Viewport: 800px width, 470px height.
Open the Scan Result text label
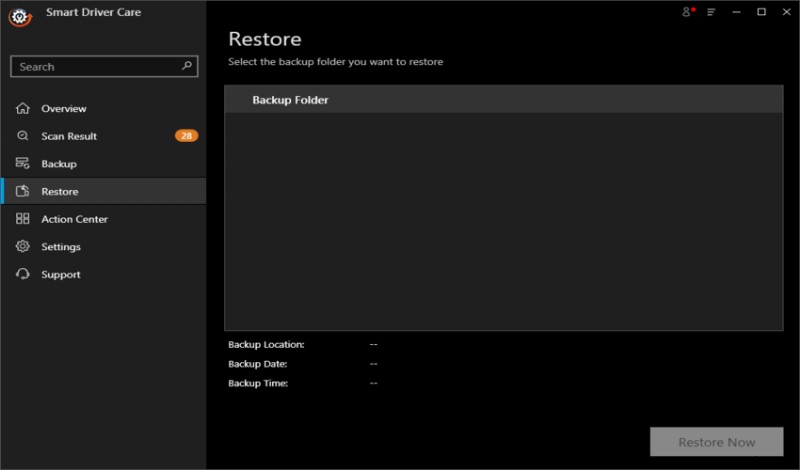[x=69, y=136]
